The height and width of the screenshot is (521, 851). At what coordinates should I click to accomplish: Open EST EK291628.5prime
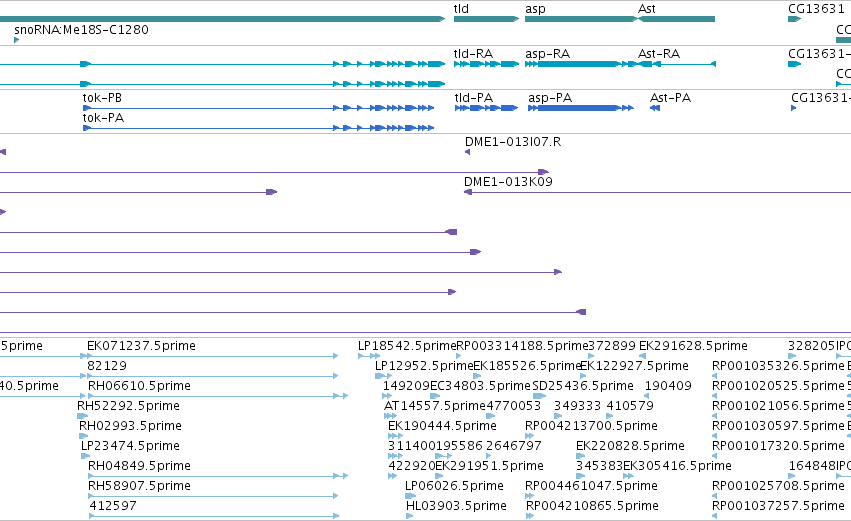coord(693,346)
